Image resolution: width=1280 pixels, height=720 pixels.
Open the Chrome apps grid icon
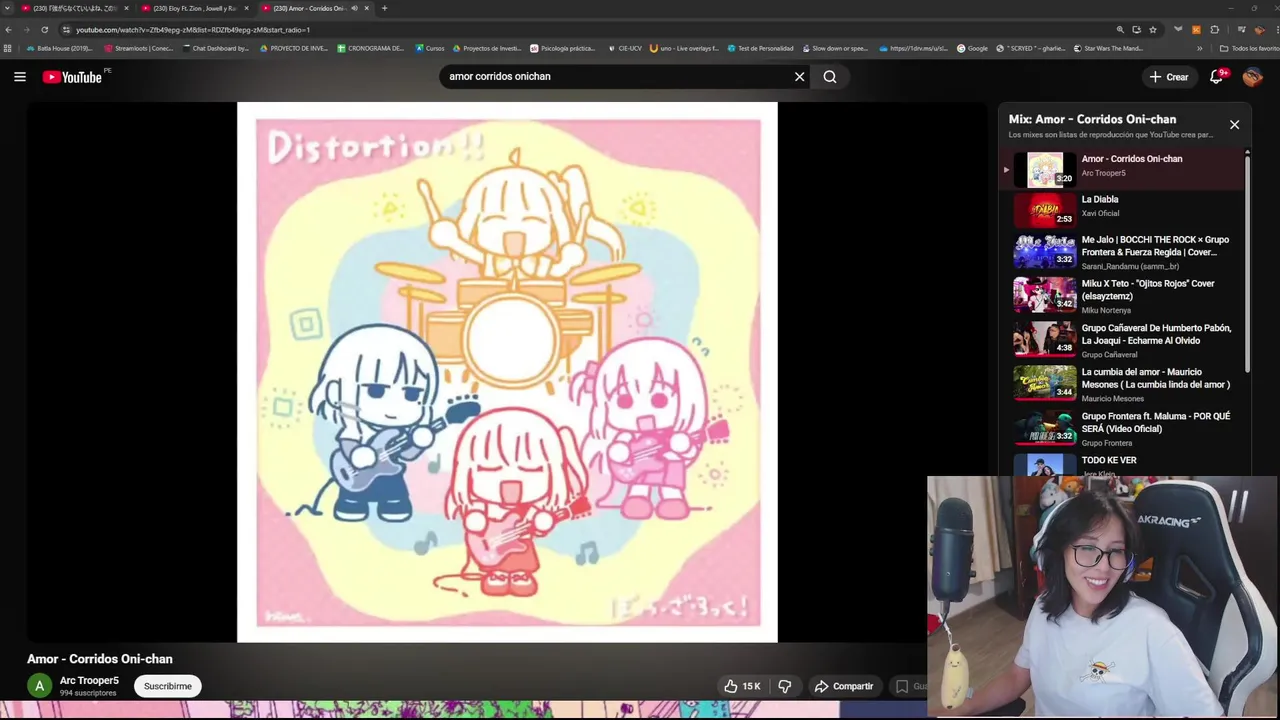tap(8, 48)
